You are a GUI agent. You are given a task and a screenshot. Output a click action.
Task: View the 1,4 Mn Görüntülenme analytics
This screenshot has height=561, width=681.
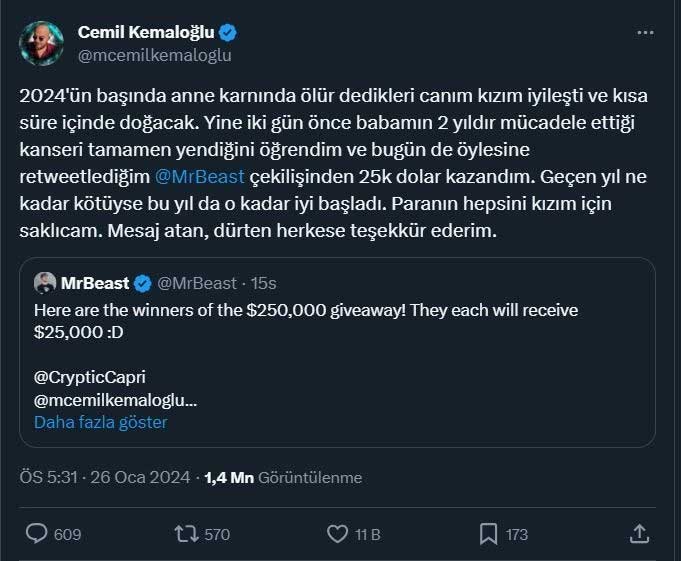(283, 478)
